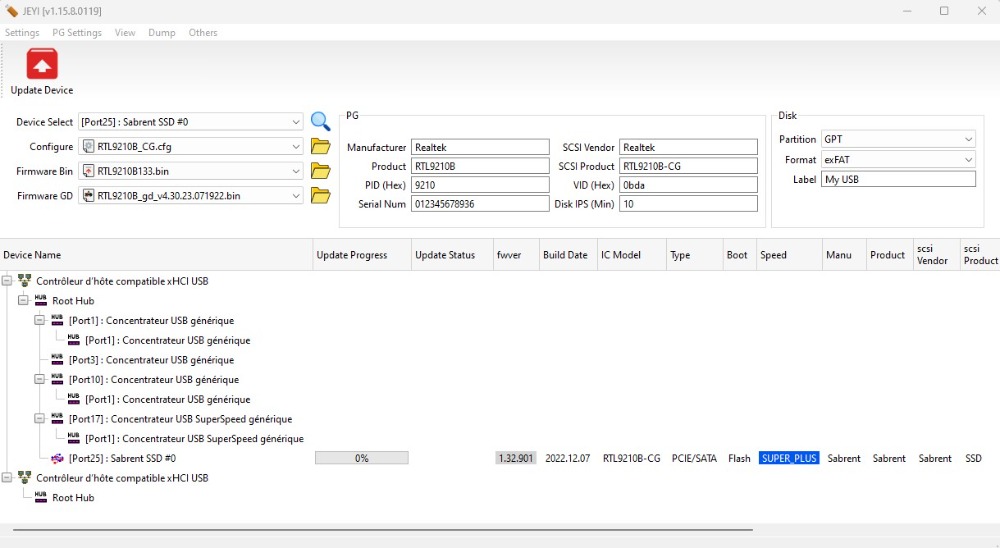This screenshot has height=548, width=1000.
Task: Open the PG Settings menu
Action: tap(77, 33)
